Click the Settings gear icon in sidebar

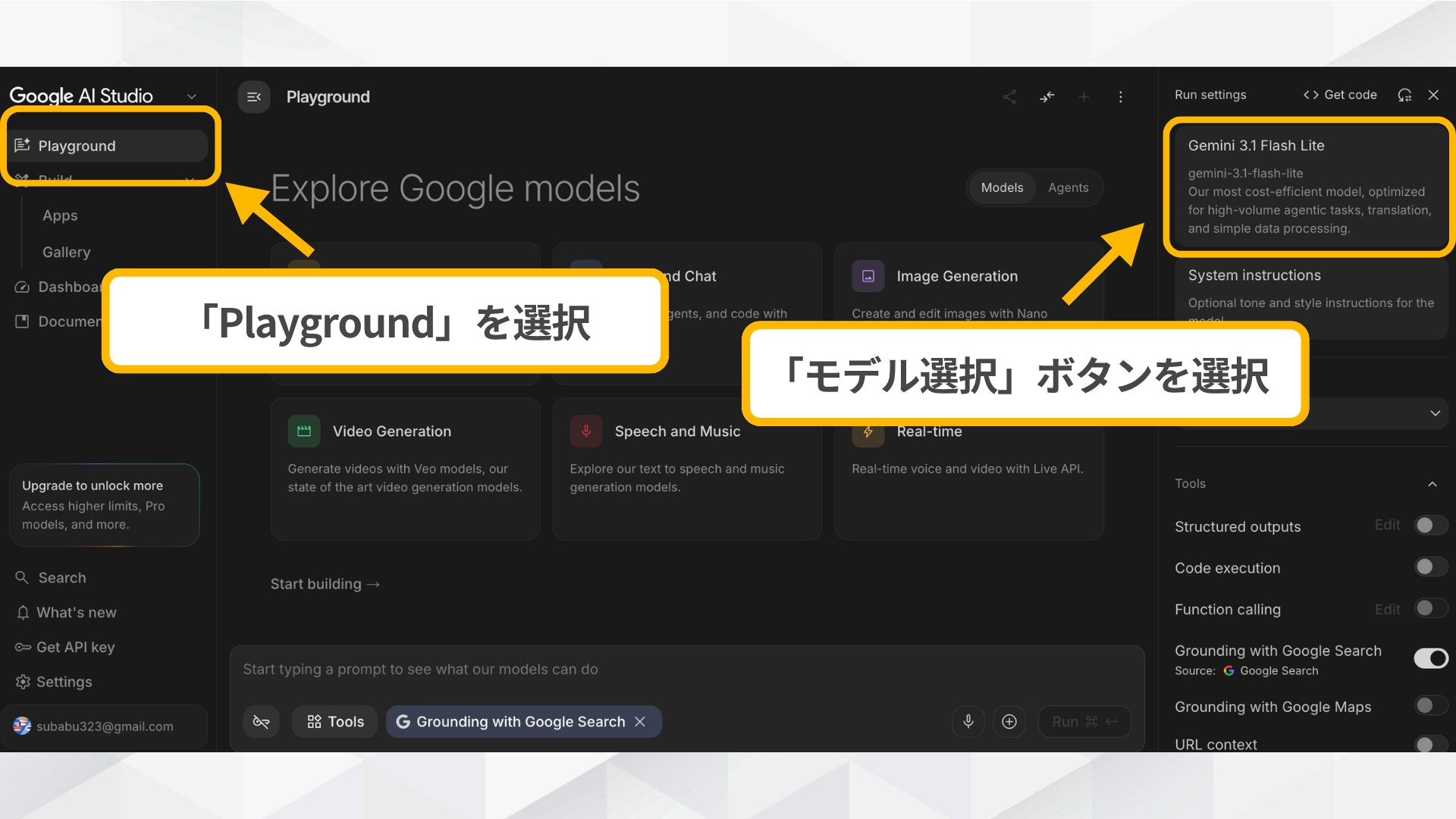point(23,682)
